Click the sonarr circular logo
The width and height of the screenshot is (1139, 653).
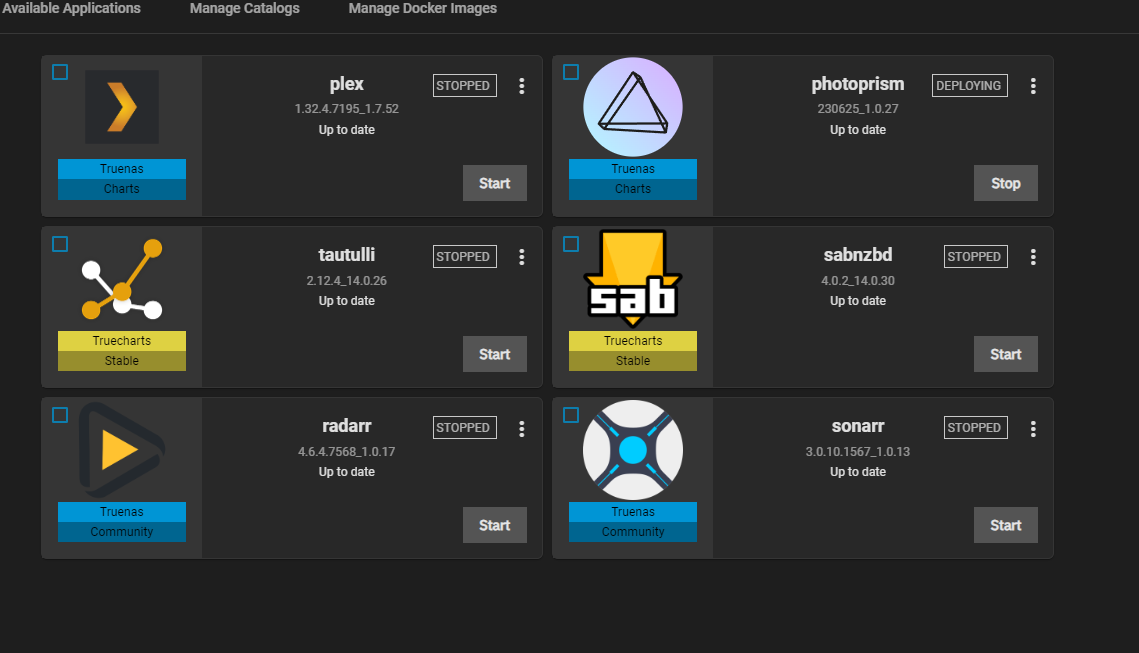(x=633, y=450)
